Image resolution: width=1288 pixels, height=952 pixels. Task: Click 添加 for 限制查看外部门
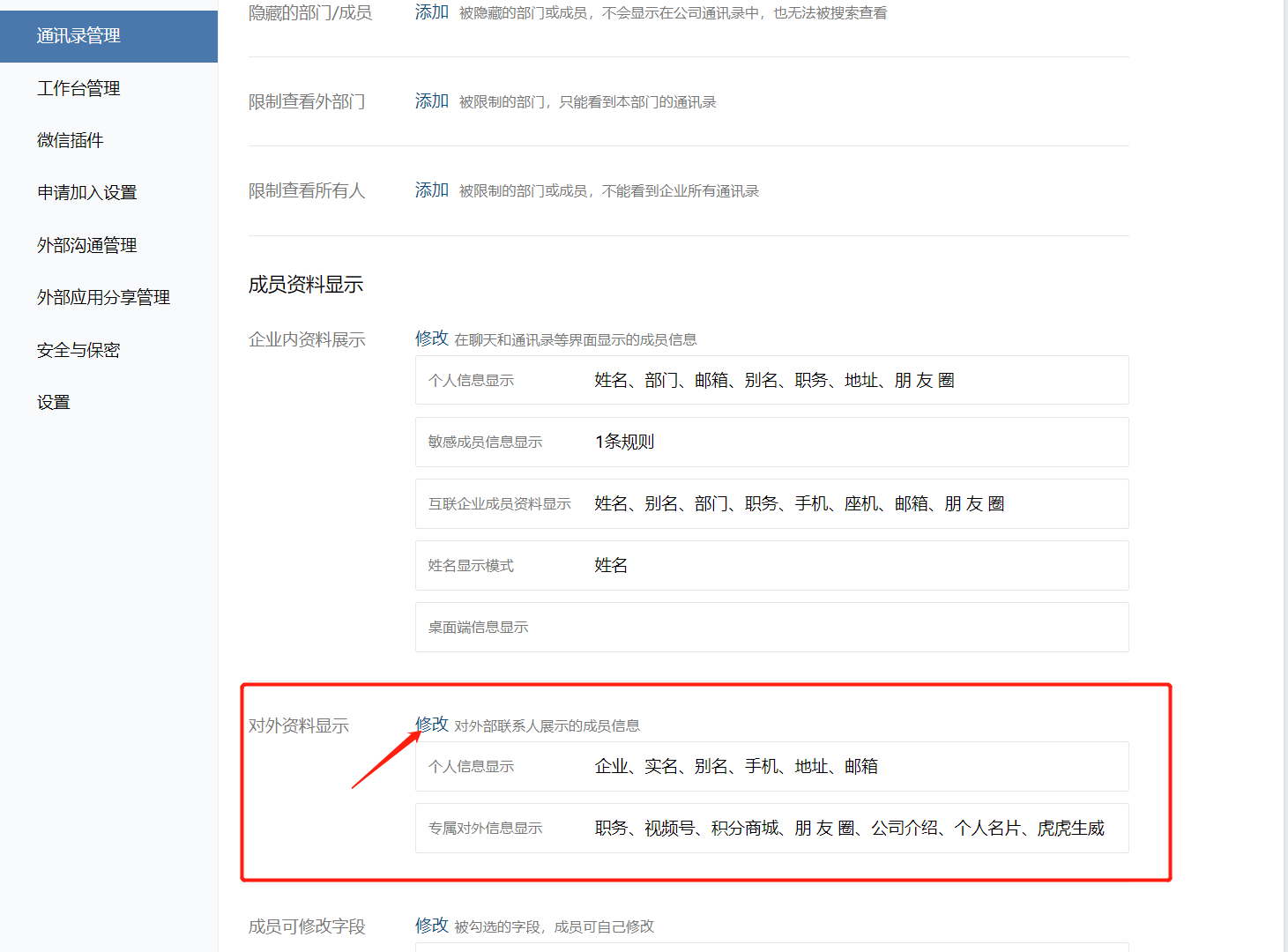click(432, 101)
